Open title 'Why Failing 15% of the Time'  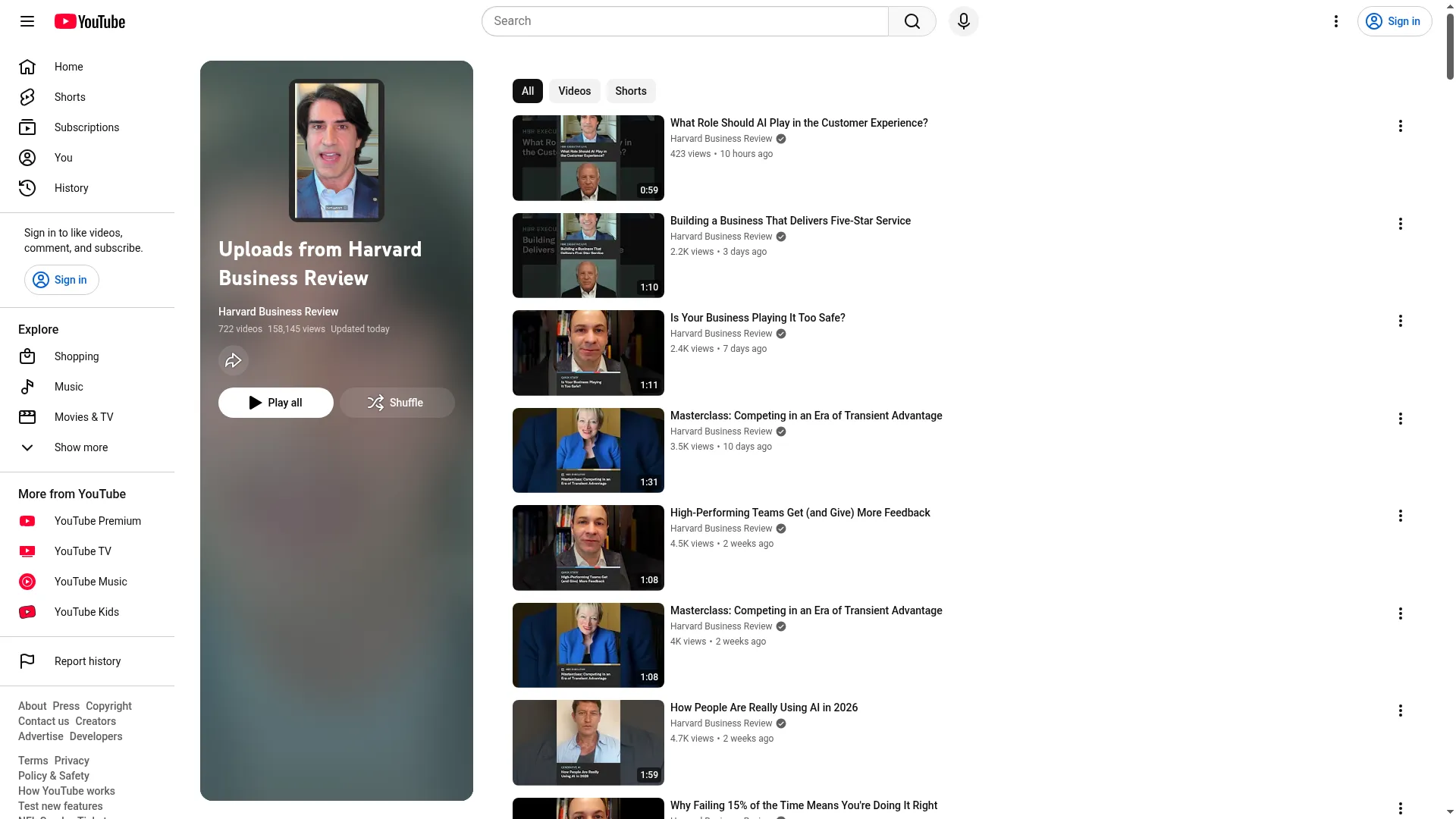tap(804, 805)
